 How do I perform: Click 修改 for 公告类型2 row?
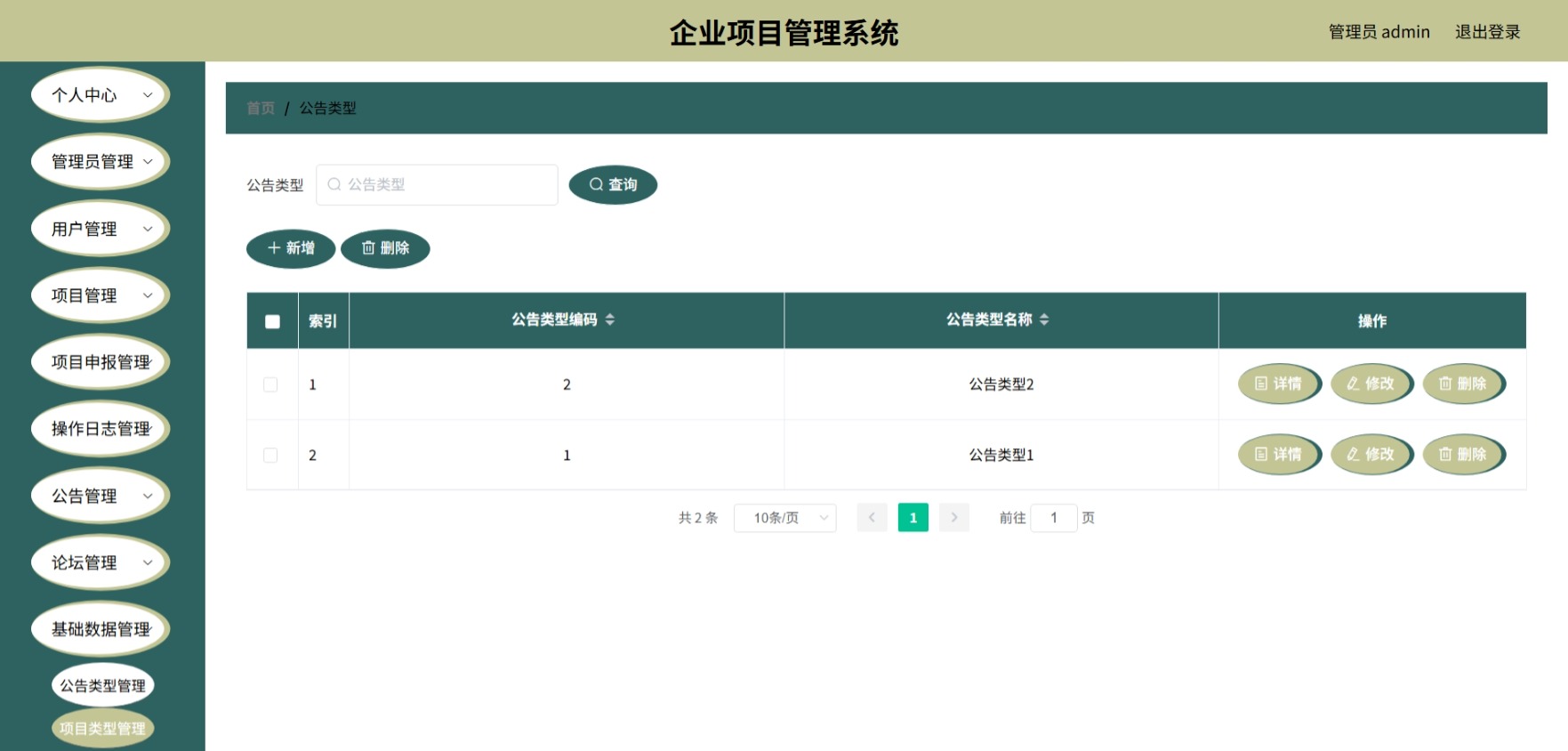1371,384
